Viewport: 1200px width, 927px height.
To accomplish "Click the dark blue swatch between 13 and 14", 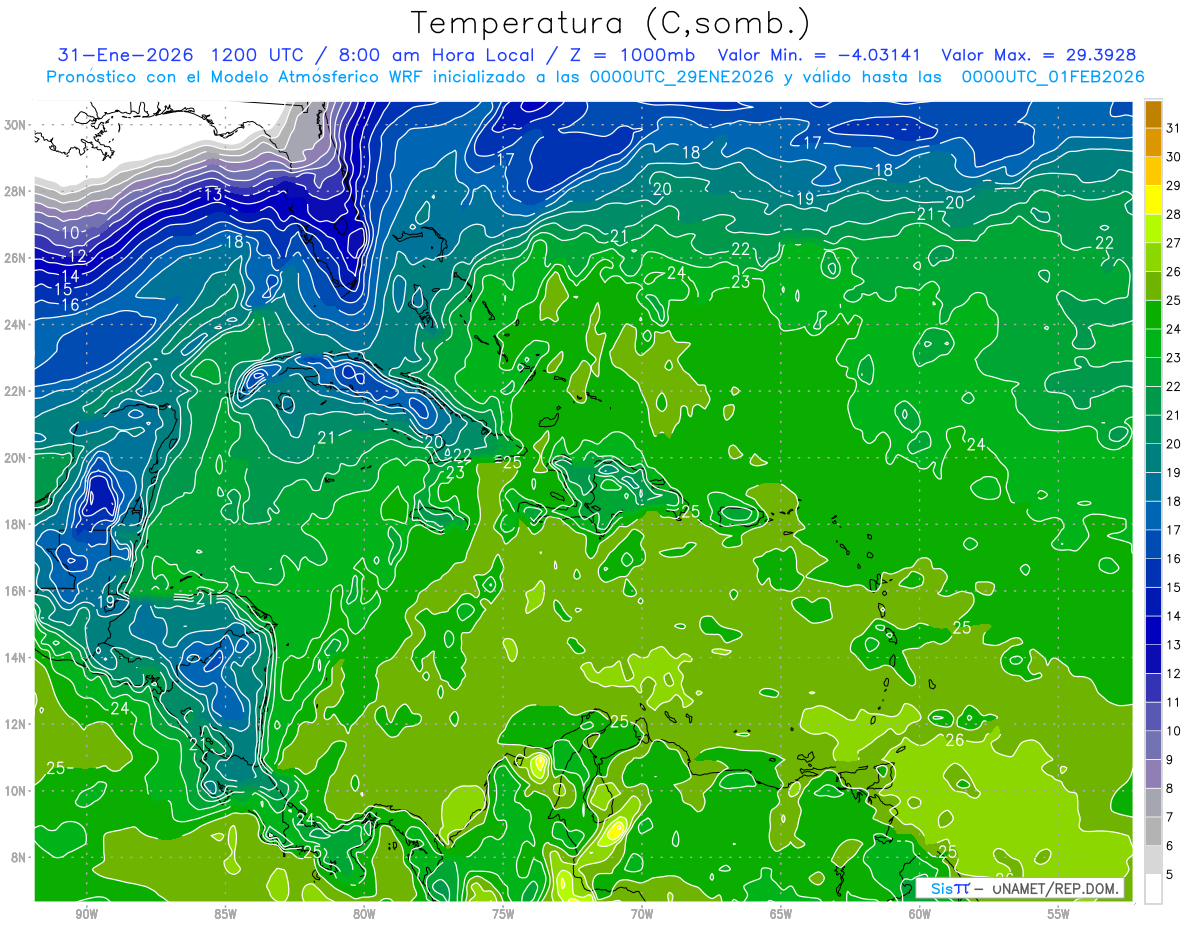I will (x=1153, y=630).
